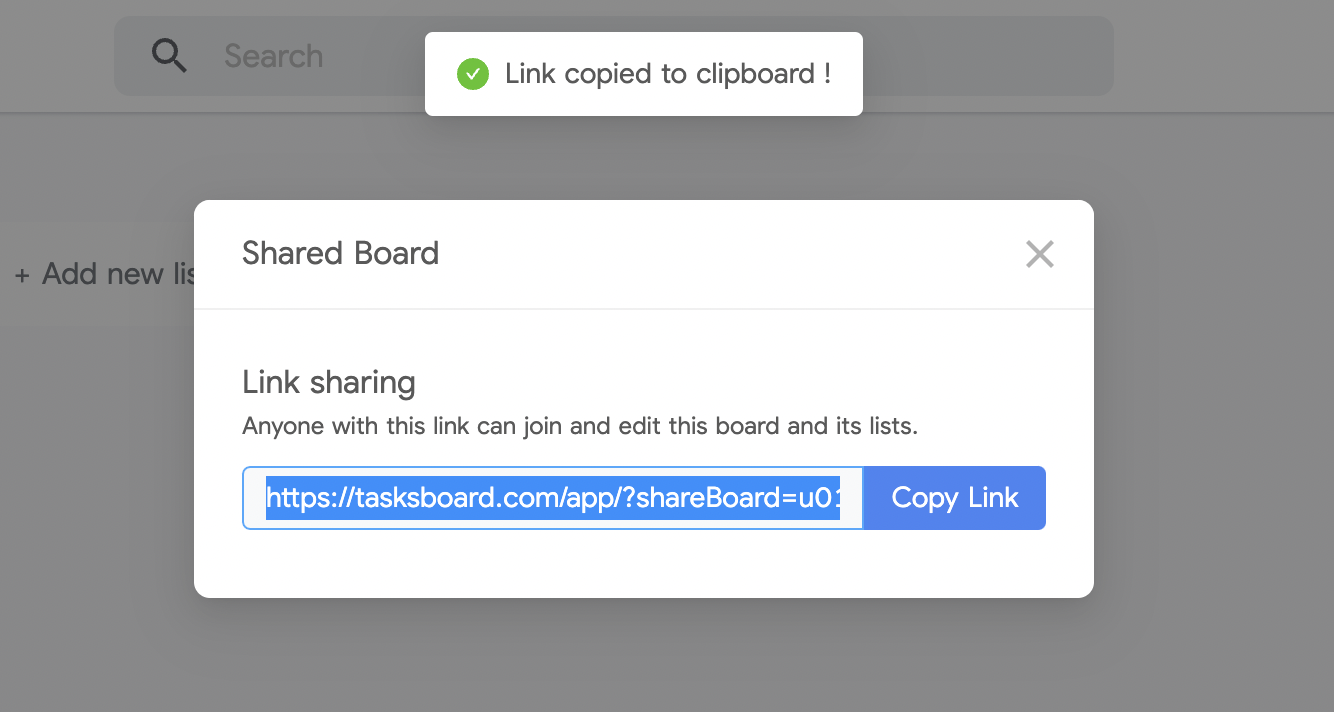
Task: Copy the board sharing link
Action: [954, 497]
